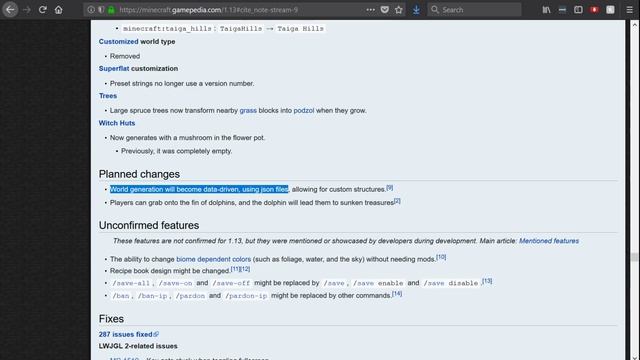Click the '/ban-ip' code text

pyautogui.click(x=152, y=296)
